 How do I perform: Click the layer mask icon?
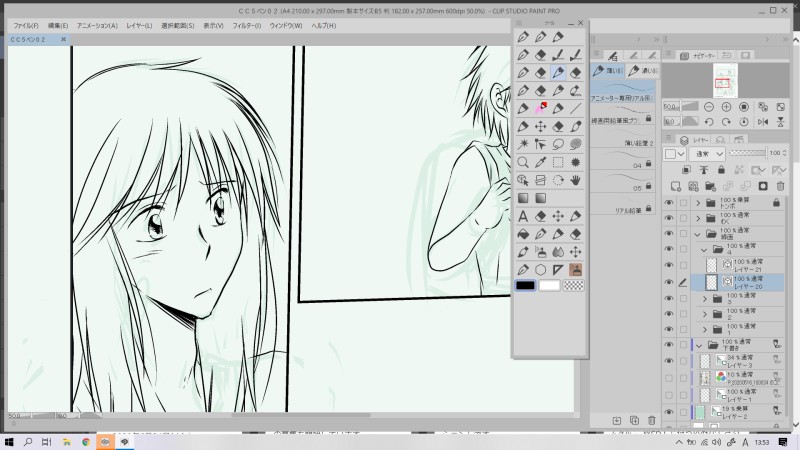click(763, 186)
